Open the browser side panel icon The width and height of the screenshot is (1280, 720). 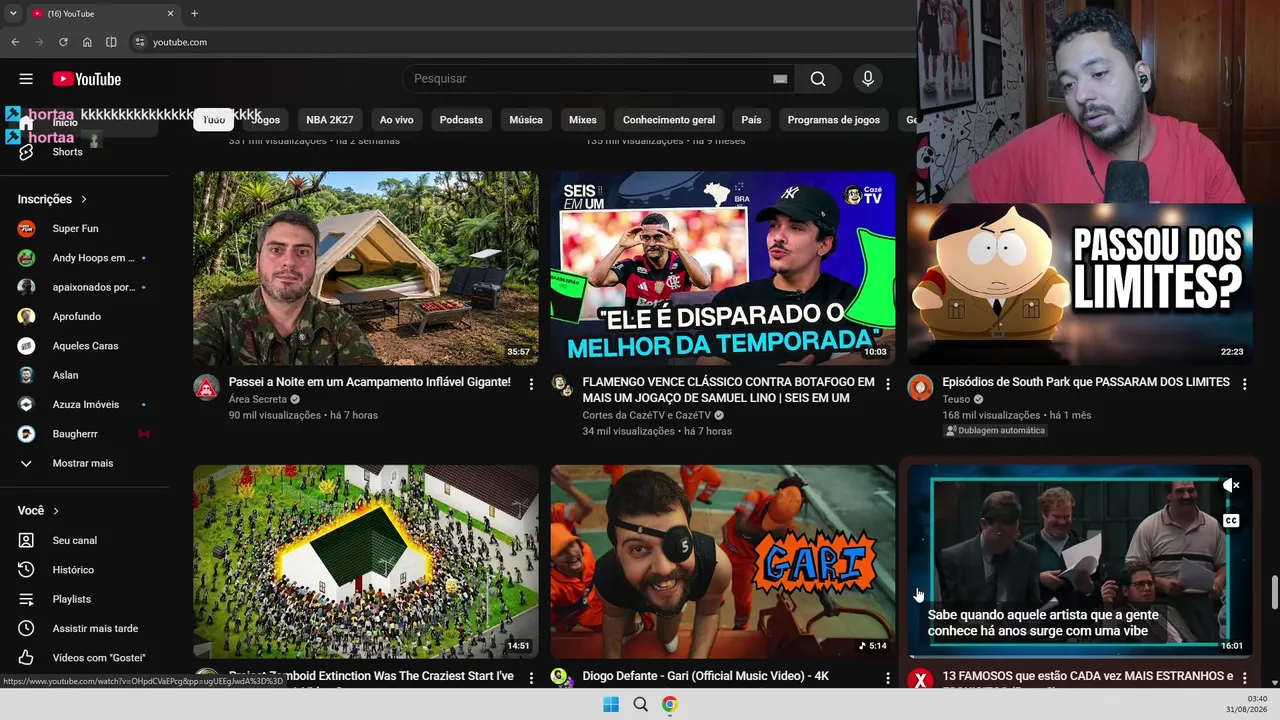click(111, 42)
